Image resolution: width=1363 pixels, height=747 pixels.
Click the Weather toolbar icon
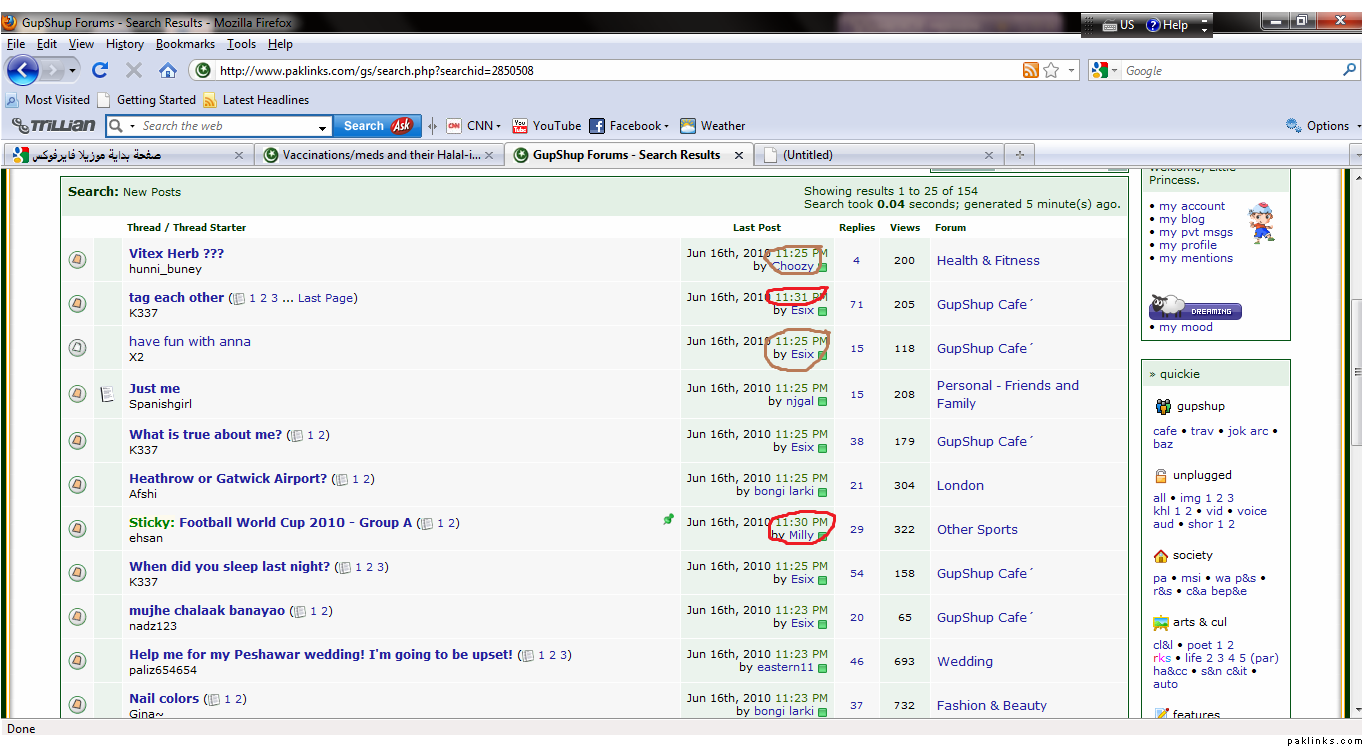coord(712,126)
